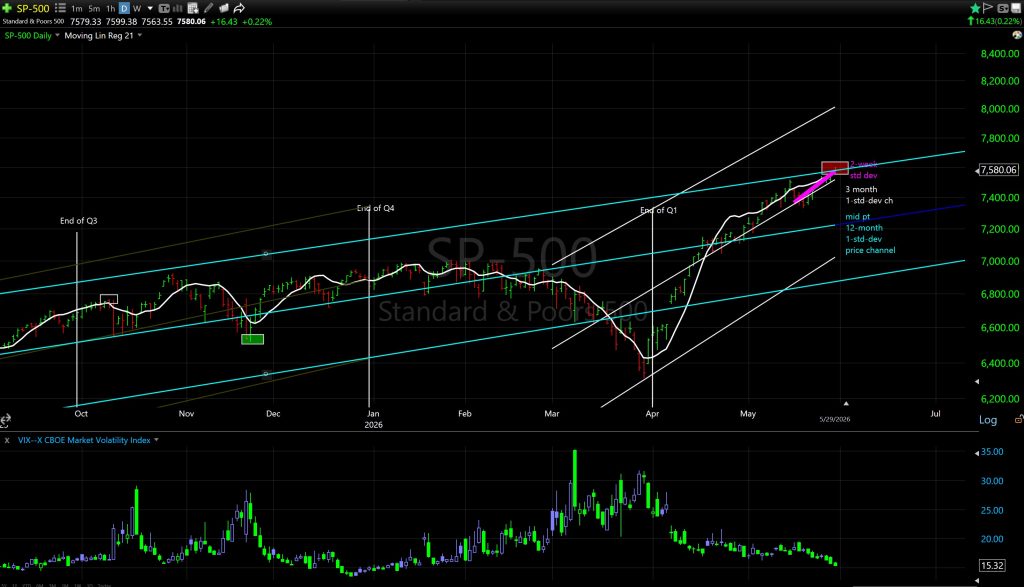The height and width of the screenshot is (587, 1024).
Task: Click the 35.00 VIX axis label
Action: (x=992, y=452)
